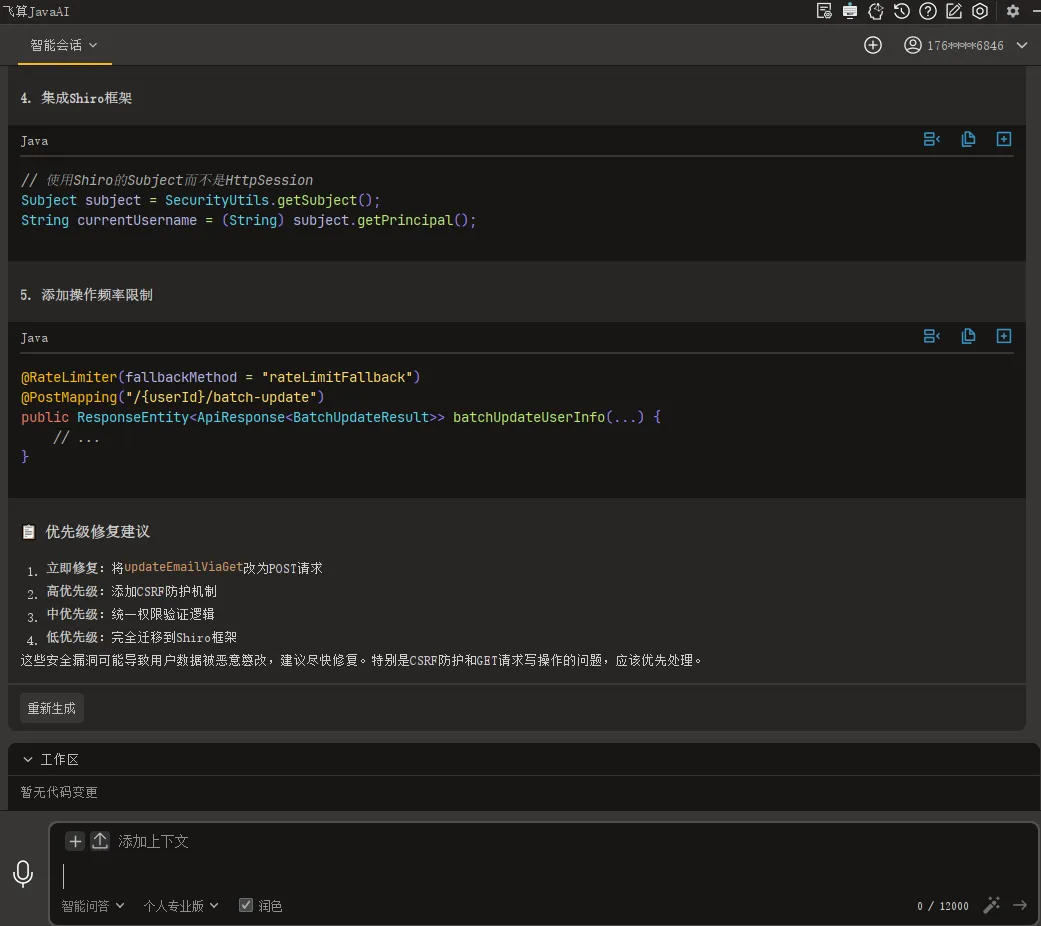Viewport: 1041px width, 926px height.
Task: Click the @PostMapping code line
Action: 173,397
